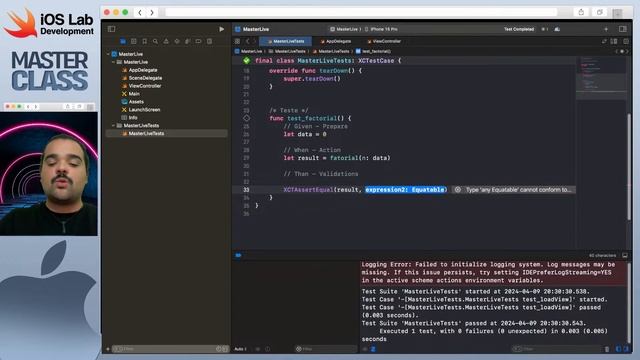Open the Project navigator icon

point(123,41)
